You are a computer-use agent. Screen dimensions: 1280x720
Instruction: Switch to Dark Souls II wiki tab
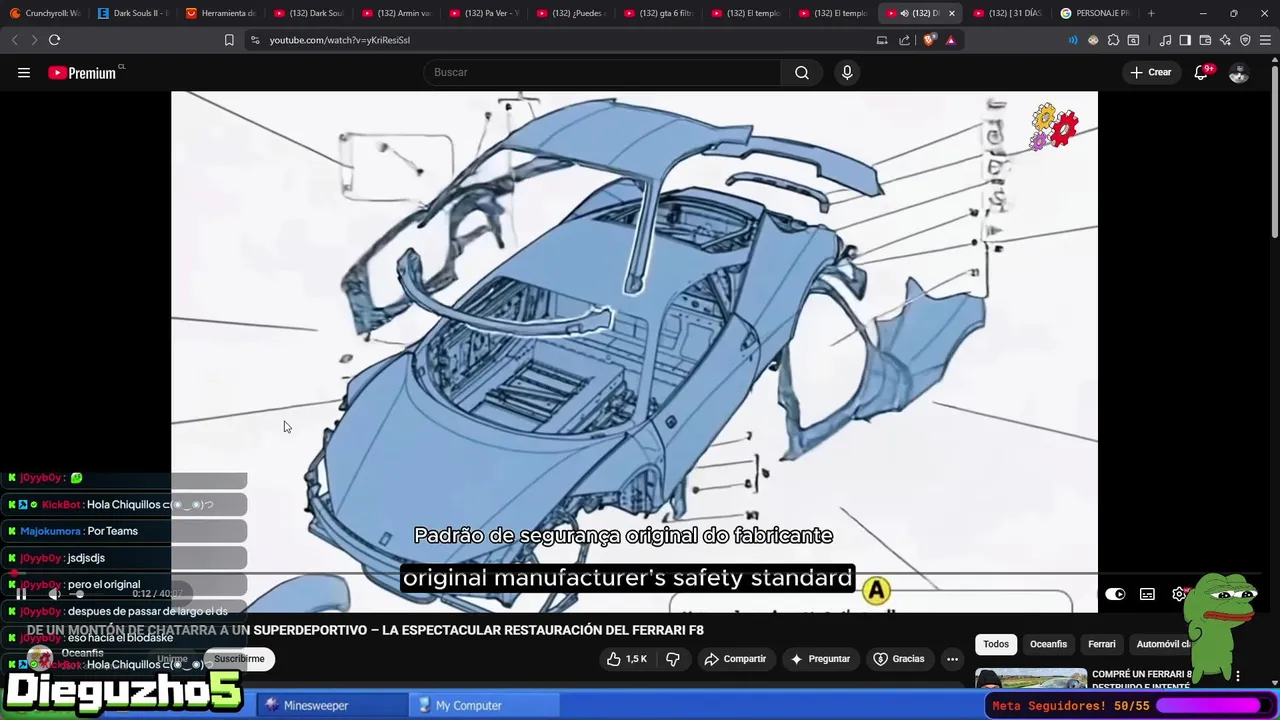coord(135,13)
